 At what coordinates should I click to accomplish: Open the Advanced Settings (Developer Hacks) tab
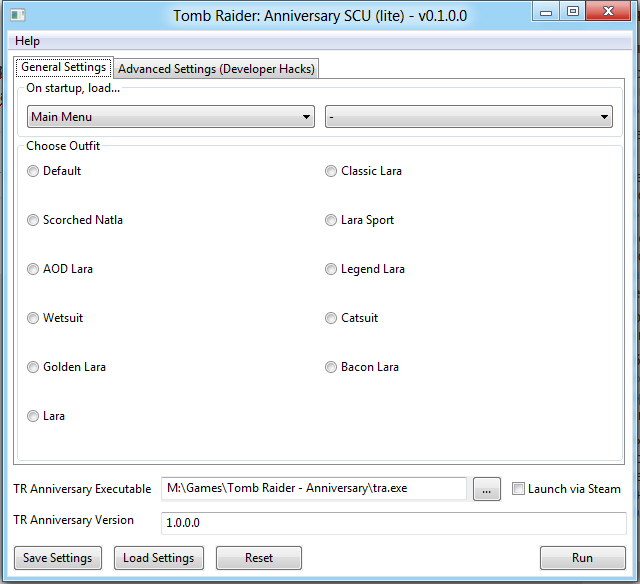pos(216,69)
